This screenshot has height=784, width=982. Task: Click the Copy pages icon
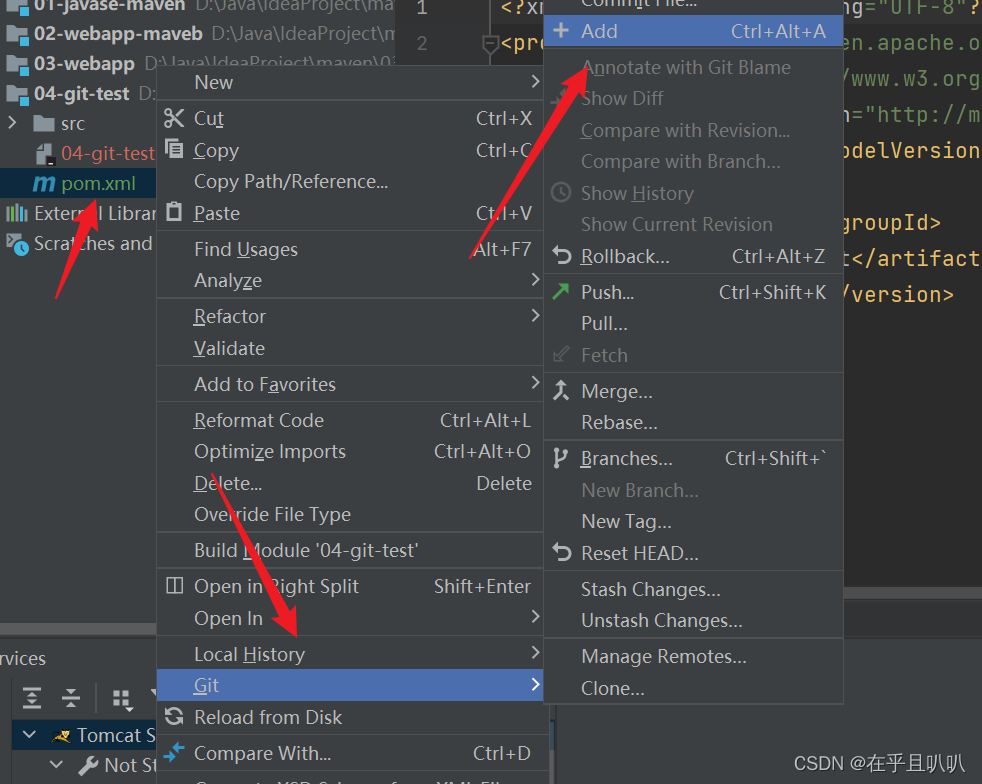pyautogui.click(x=174, y=149)
